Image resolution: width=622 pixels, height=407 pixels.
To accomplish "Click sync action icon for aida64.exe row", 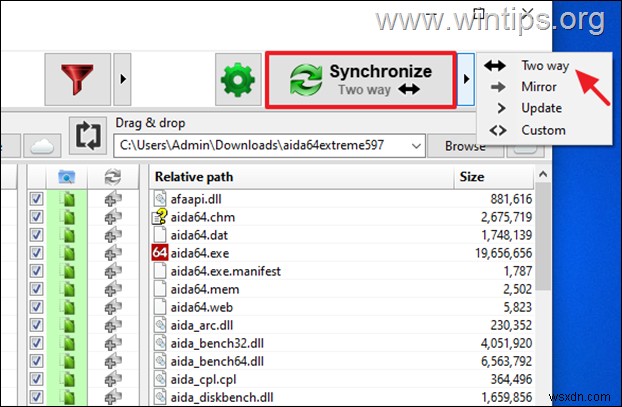I will 113,253.
